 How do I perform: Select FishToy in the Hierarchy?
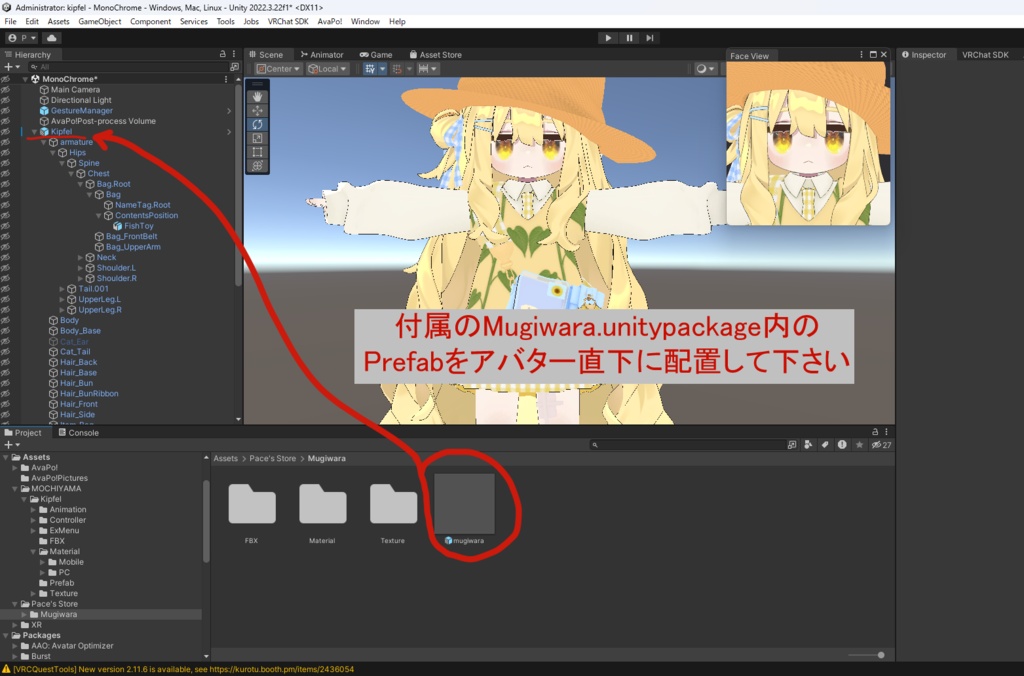tap(138, 226)
